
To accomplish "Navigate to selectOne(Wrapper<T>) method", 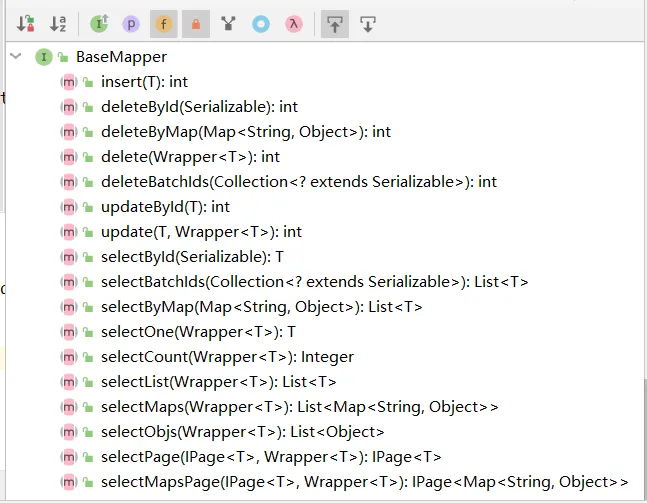I will tap(198, 332).
